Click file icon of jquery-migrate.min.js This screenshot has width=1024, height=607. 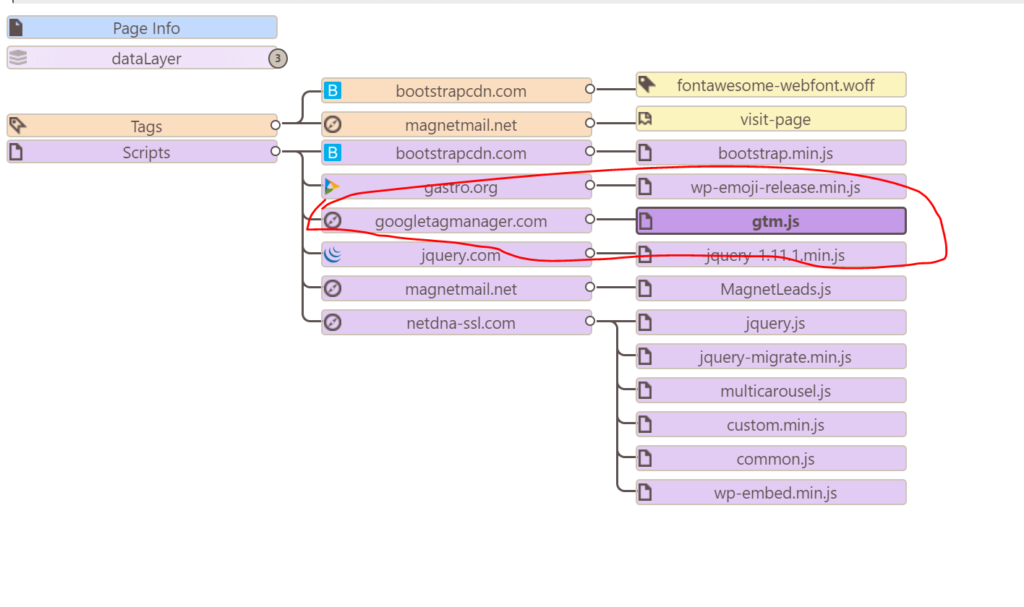pyautogui.click(x=645, y=356)
